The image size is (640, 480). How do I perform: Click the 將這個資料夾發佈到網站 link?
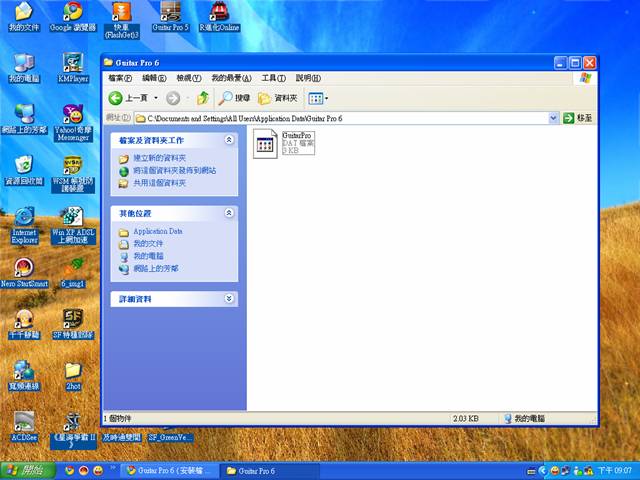pyautogui.click(x=175, y=171)
